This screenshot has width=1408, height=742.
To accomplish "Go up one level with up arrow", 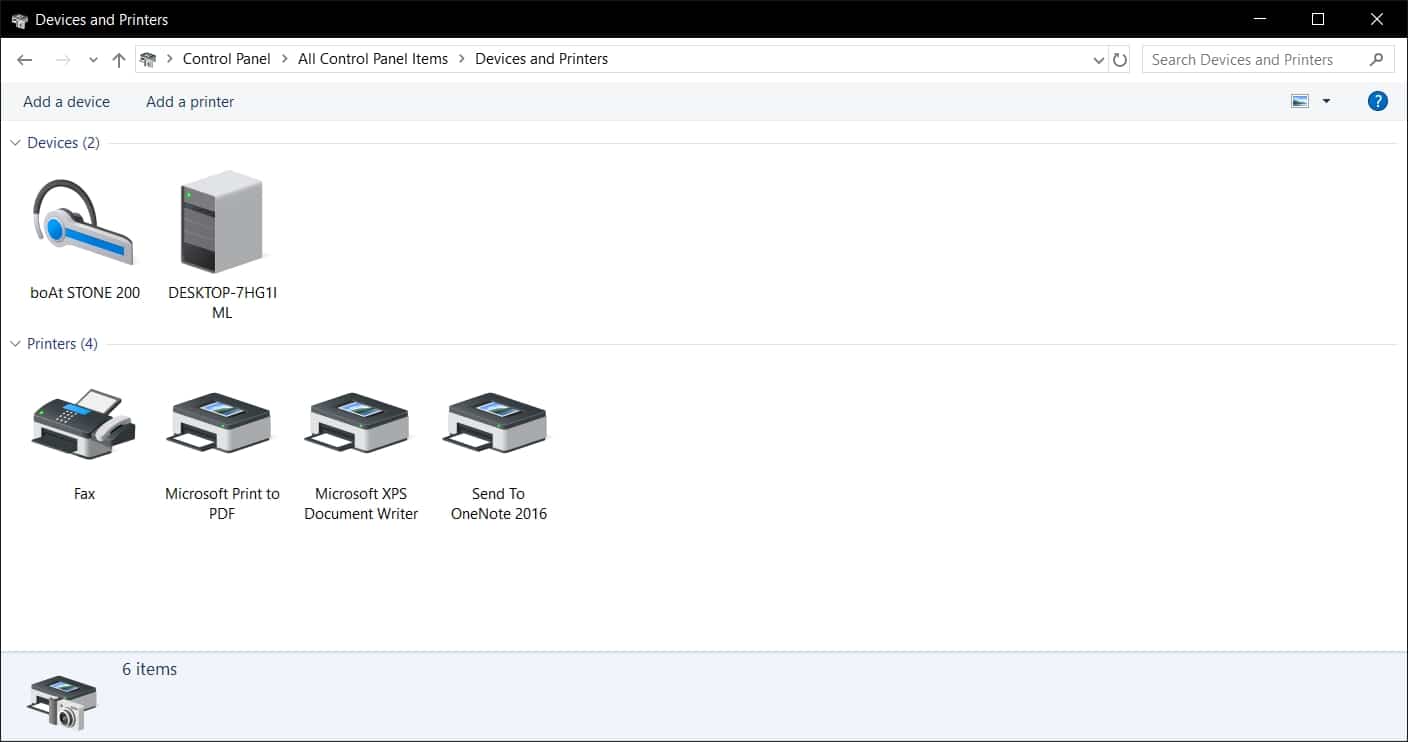I will click(x=119, y=60).
